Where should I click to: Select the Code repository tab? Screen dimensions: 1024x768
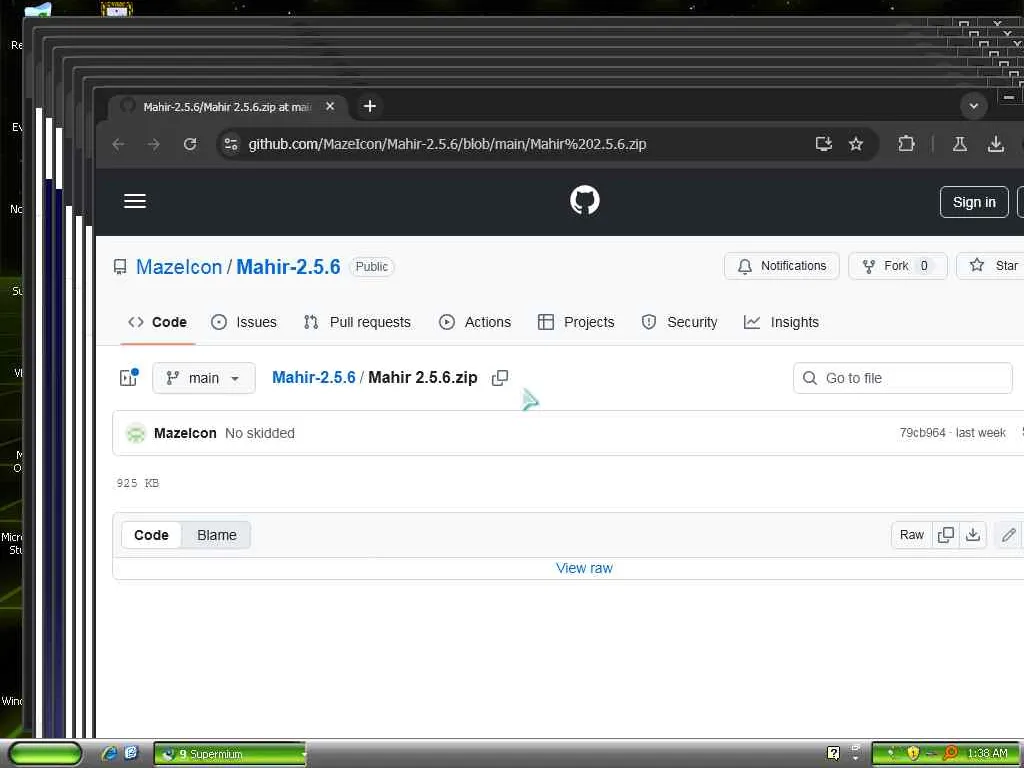pyautogui.click(x=157, y=322)
